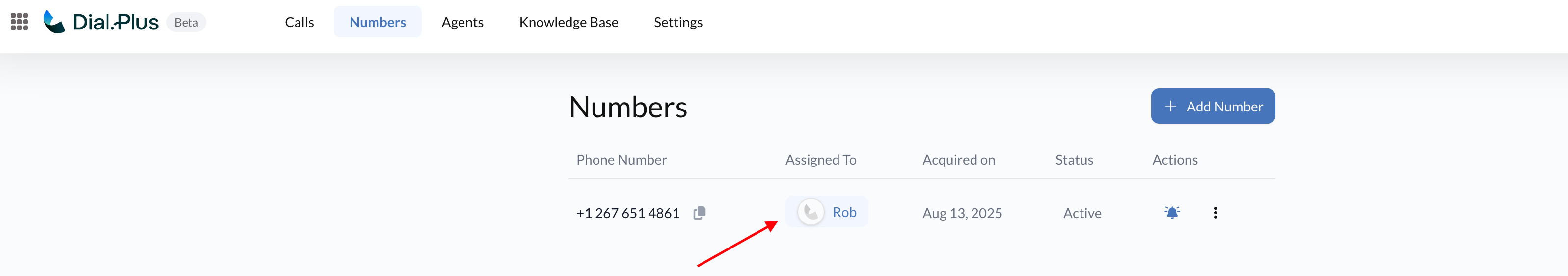
Task: Copy the phone number with copy icon
Action: 700,213
